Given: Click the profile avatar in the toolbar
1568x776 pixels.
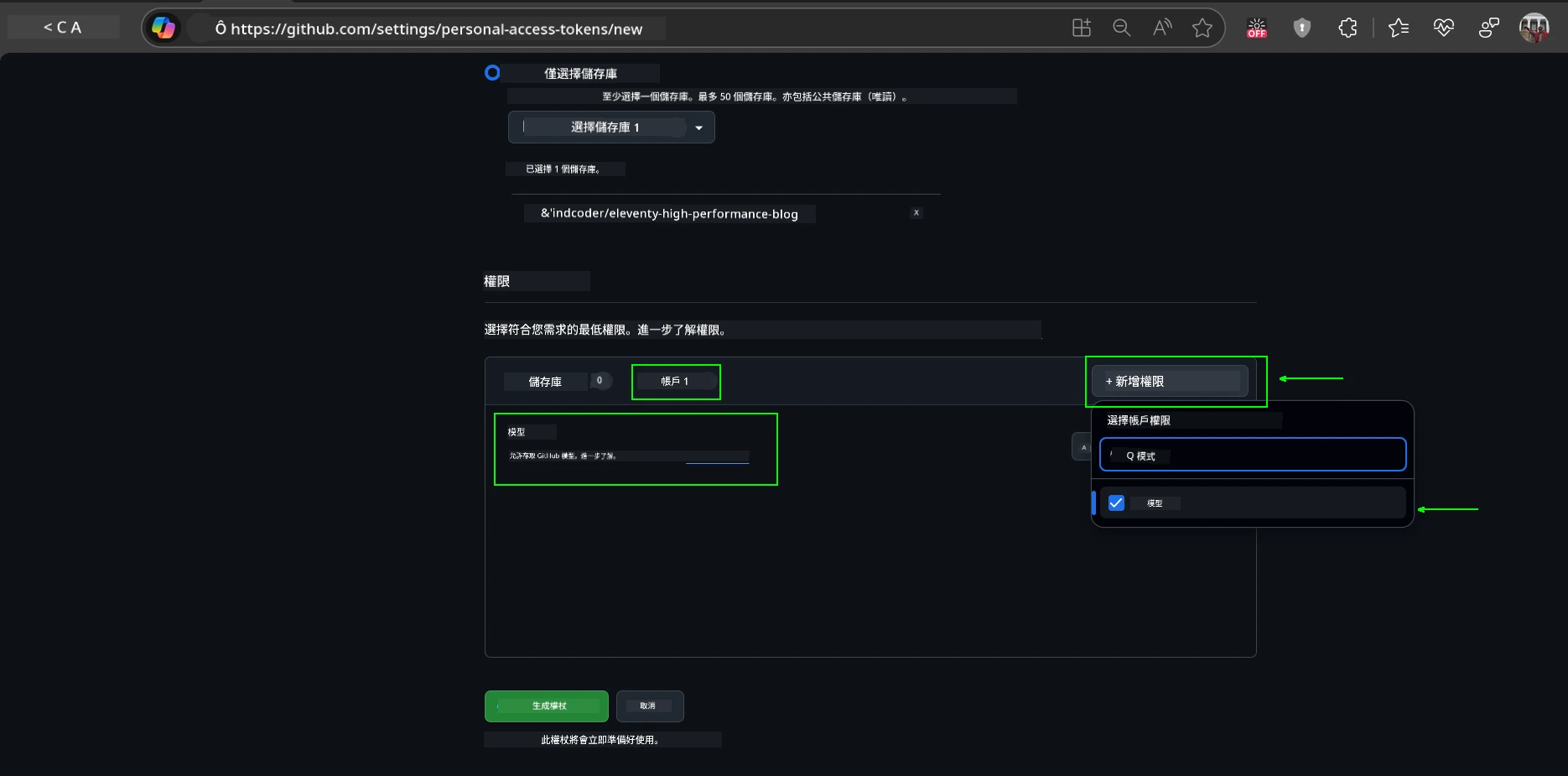Looking at the screenshot, I should tap(1534, 28).
